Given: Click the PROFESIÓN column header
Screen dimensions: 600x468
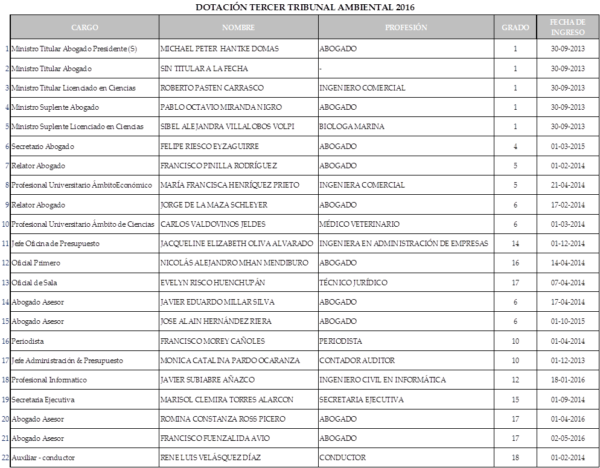Looking at the screenshot, I should (x=406, y=28).
